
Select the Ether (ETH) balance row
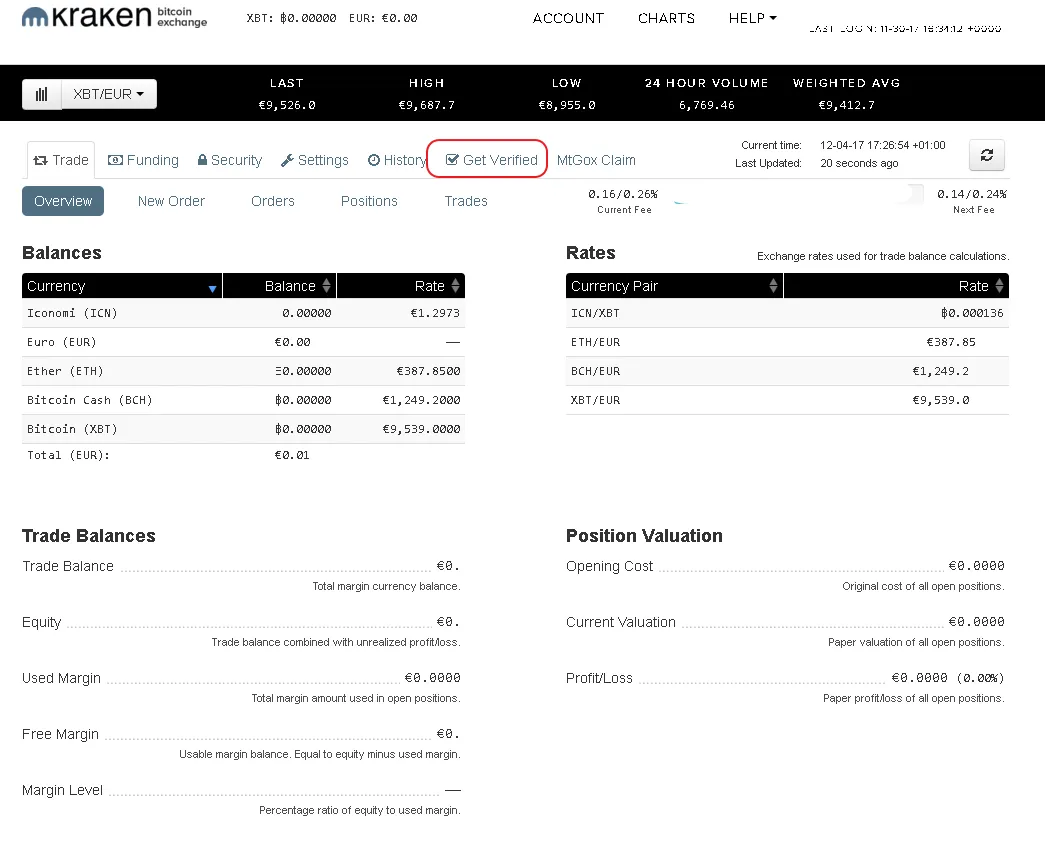pyautogui.click(x=243, y=371)
